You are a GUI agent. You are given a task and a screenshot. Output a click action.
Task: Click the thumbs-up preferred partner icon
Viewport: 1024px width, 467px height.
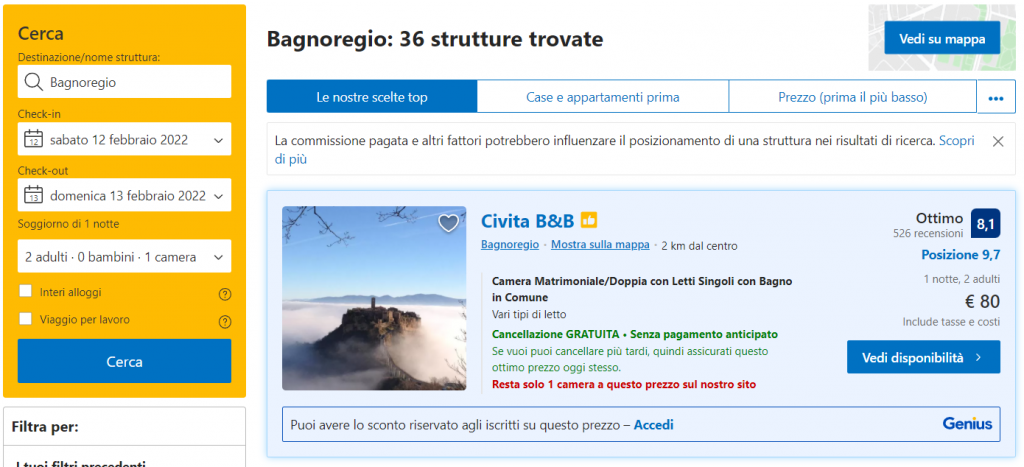coord(589,220)
